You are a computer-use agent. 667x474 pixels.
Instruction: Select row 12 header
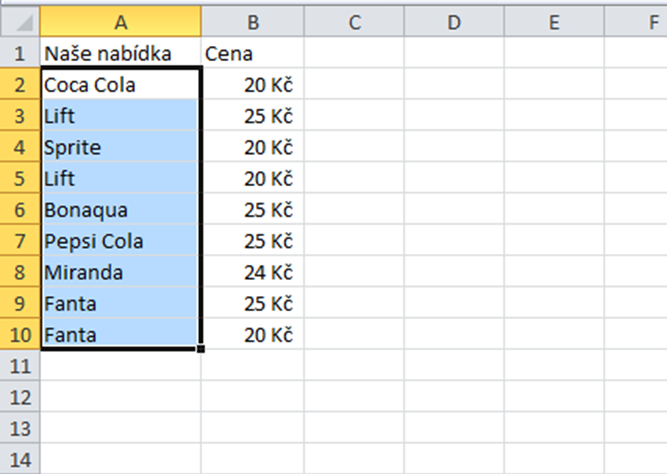click(20, 397)
